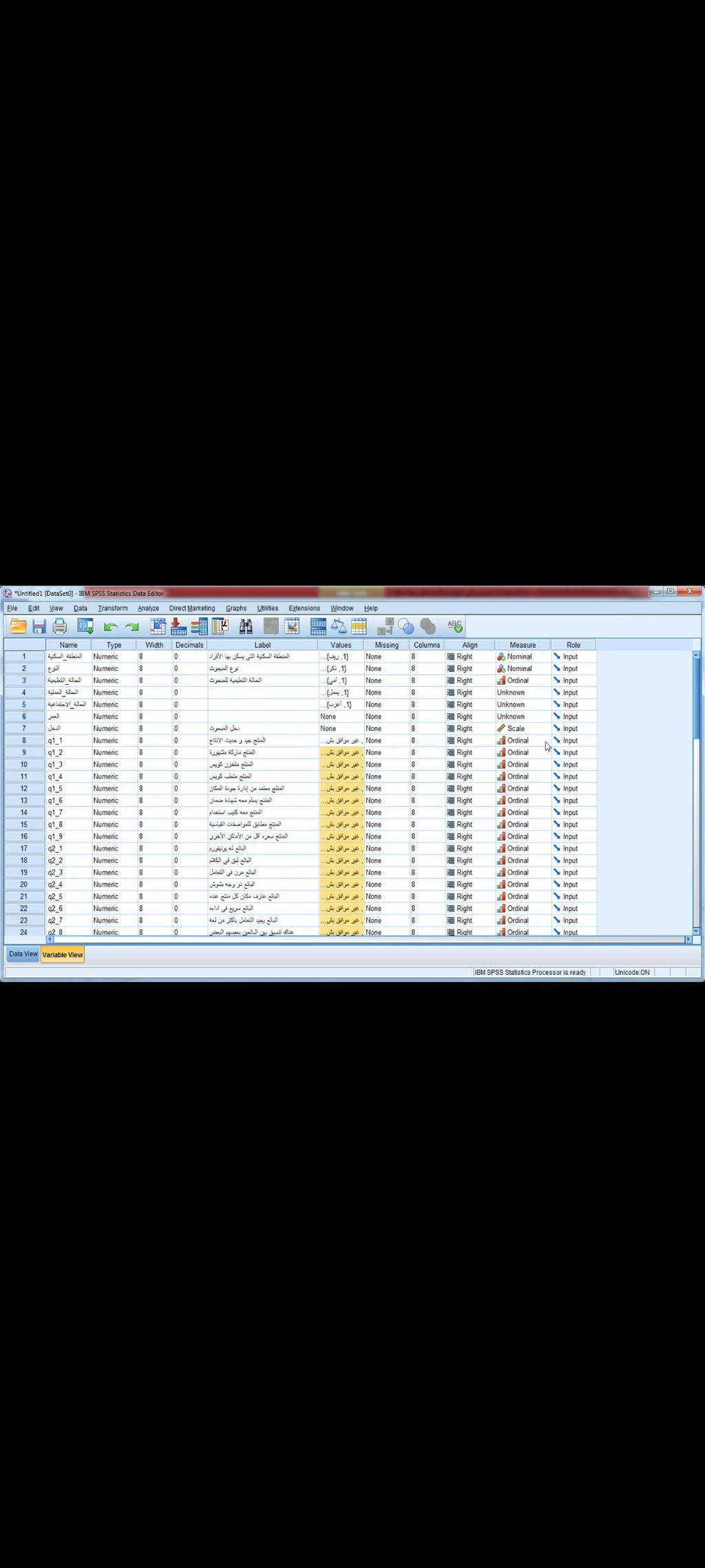Click the grayed Insert Cases icon
The width and height of the screenshot is (705, 1568).
[x=271, y=626]
